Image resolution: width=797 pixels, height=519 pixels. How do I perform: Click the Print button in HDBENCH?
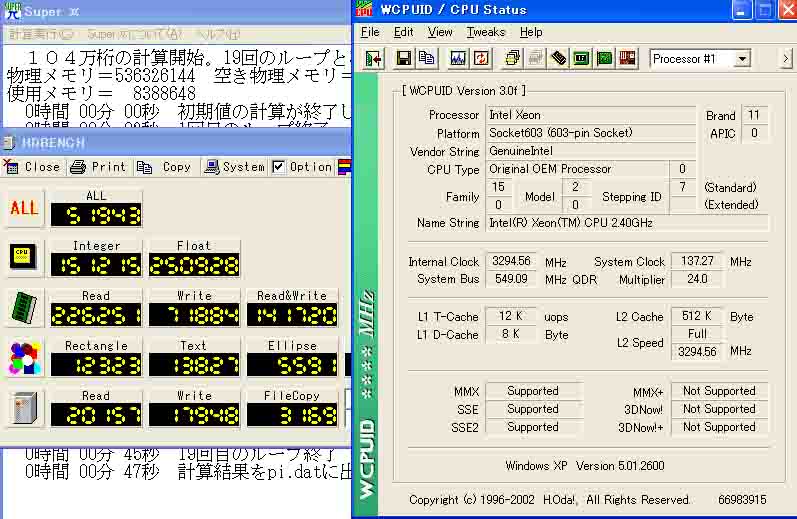coord(98,167)
